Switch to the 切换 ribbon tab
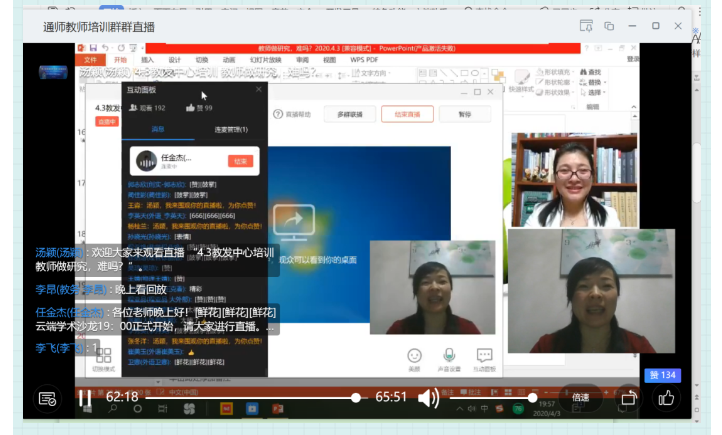 202,60
